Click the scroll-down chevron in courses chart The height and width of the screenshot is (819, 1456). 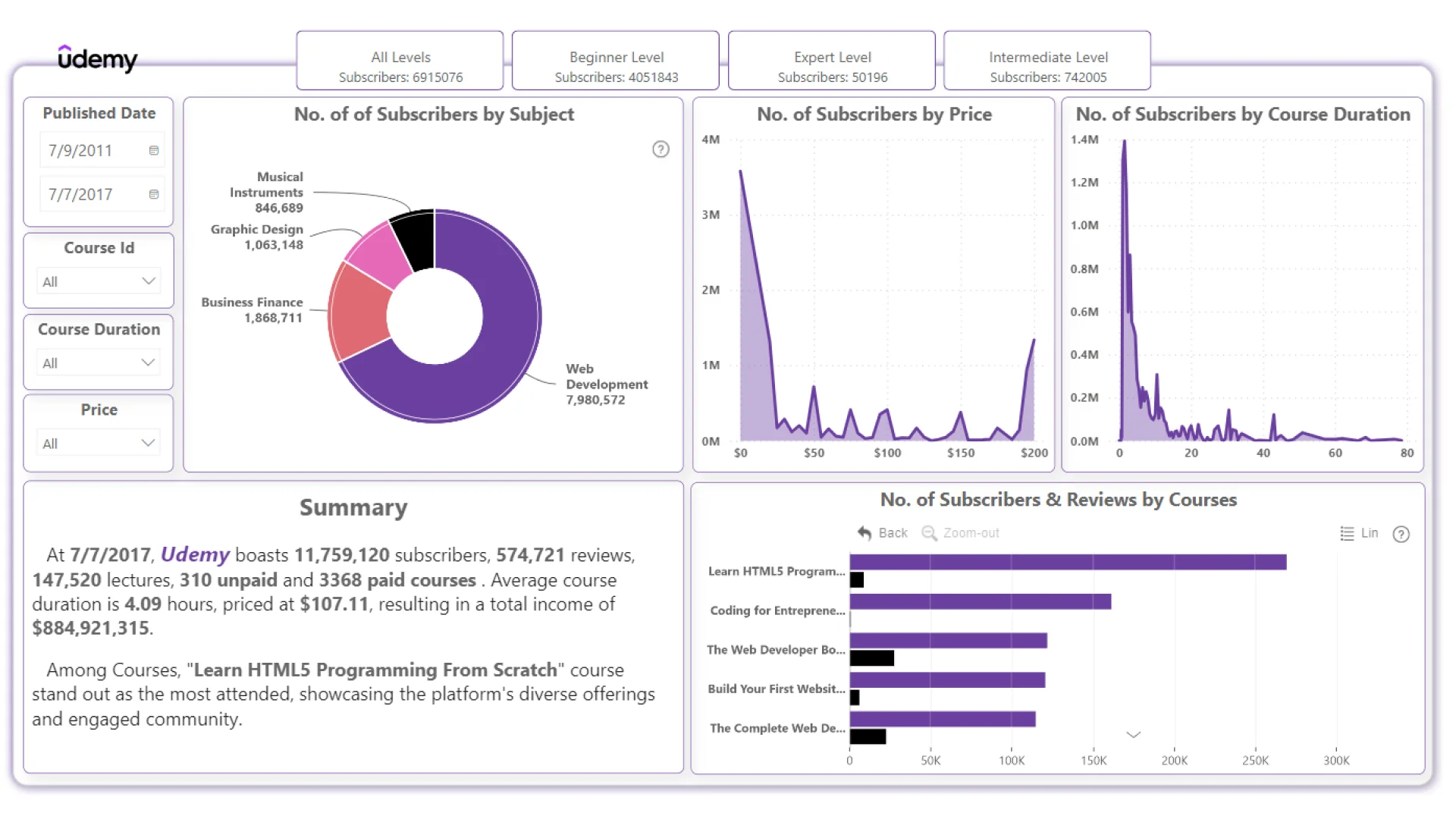click(x=1133, y=735)
